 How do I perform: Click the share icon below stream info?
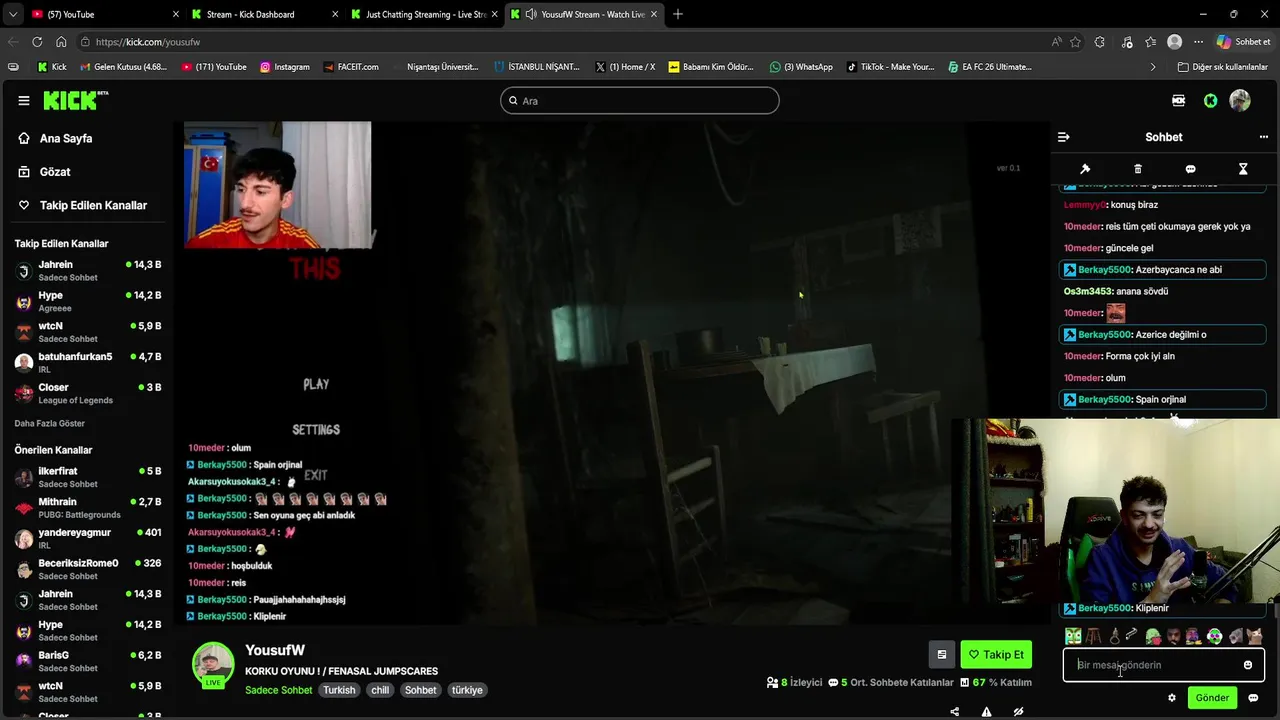954,712
